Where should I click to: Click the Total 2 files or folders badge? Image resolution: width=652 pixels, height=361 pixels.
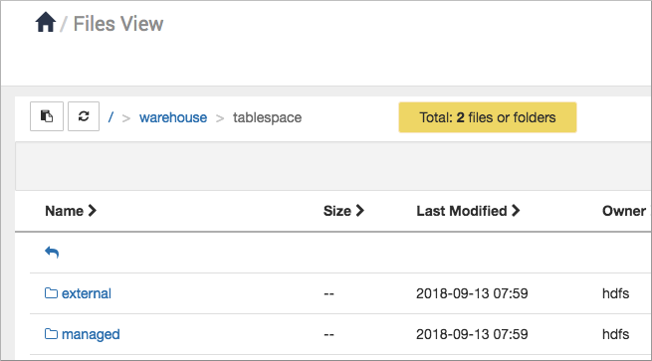point(487,117)
